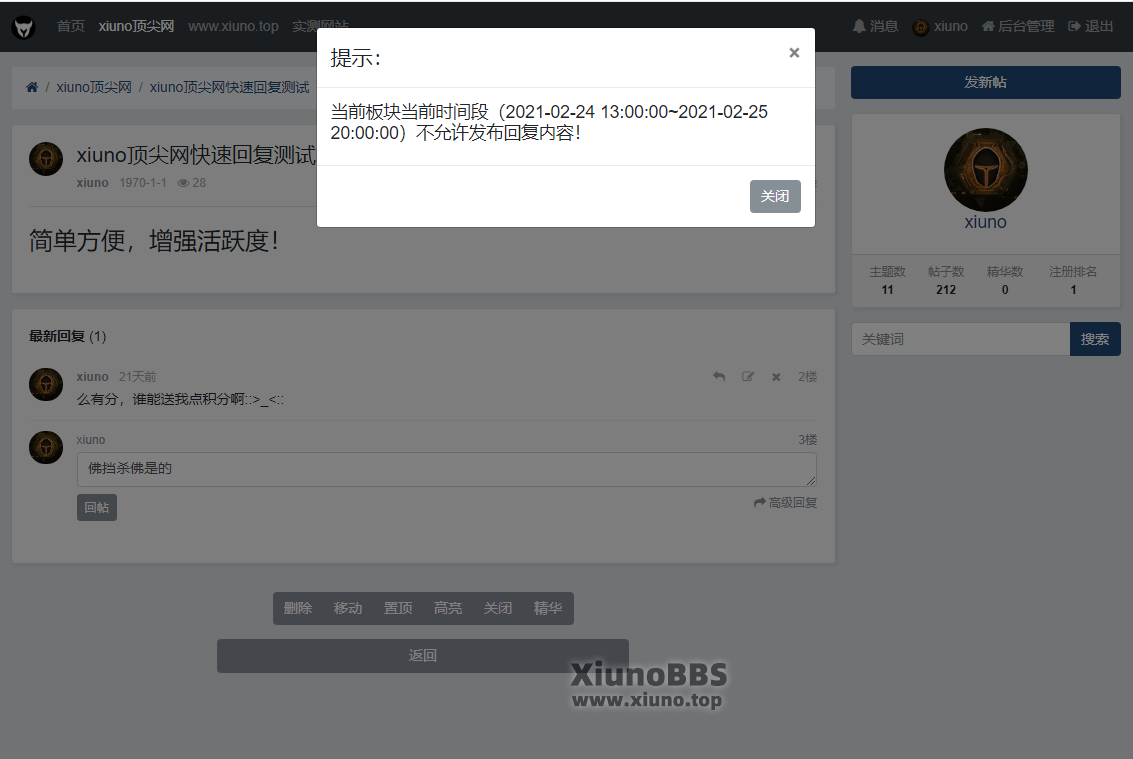Close the dialog with the × icon
The width and height of the screenshot is (1133, 759).
[794, 53]
